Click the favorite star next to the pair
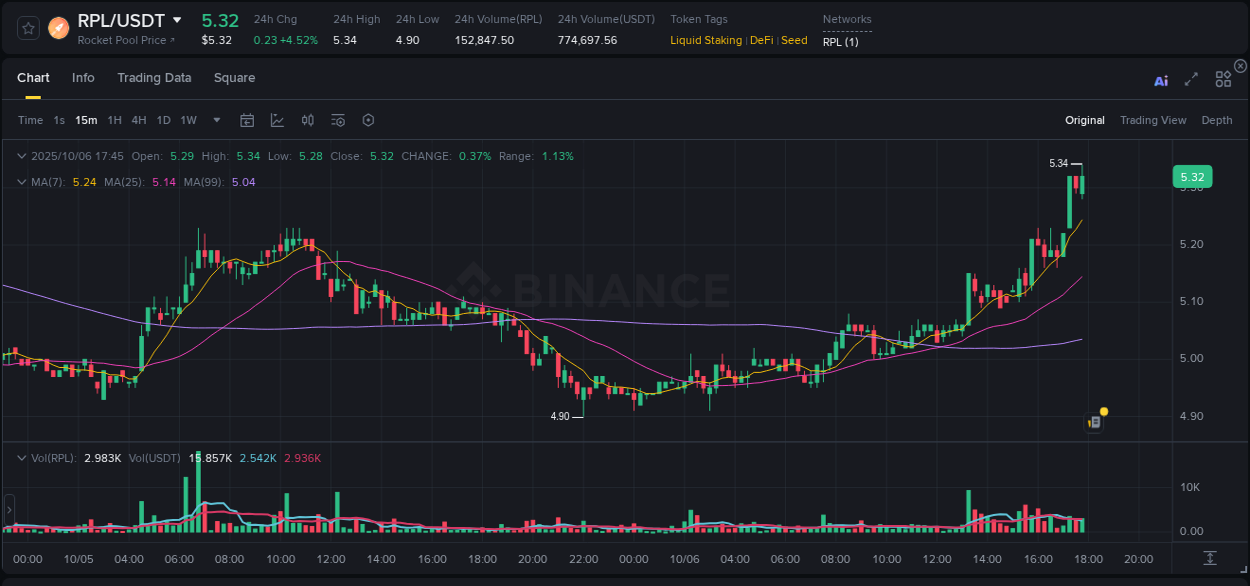Viewport: 1250px width, 586px height. point(27,27)
